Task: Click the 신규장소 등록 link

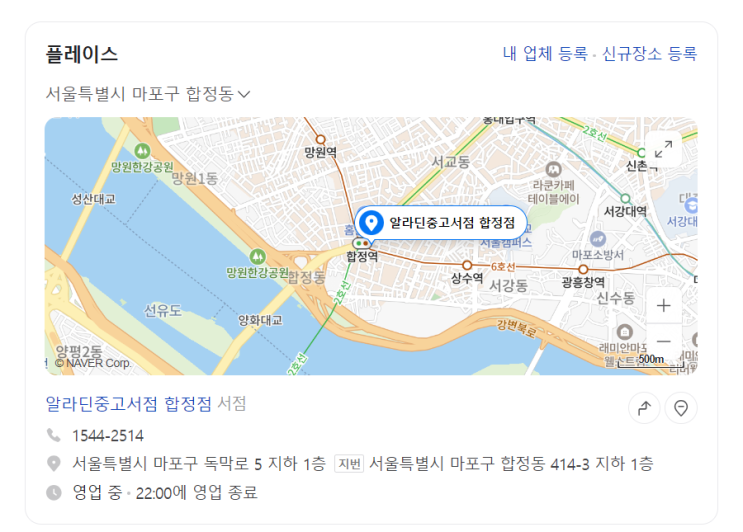Action: (649, 54)
